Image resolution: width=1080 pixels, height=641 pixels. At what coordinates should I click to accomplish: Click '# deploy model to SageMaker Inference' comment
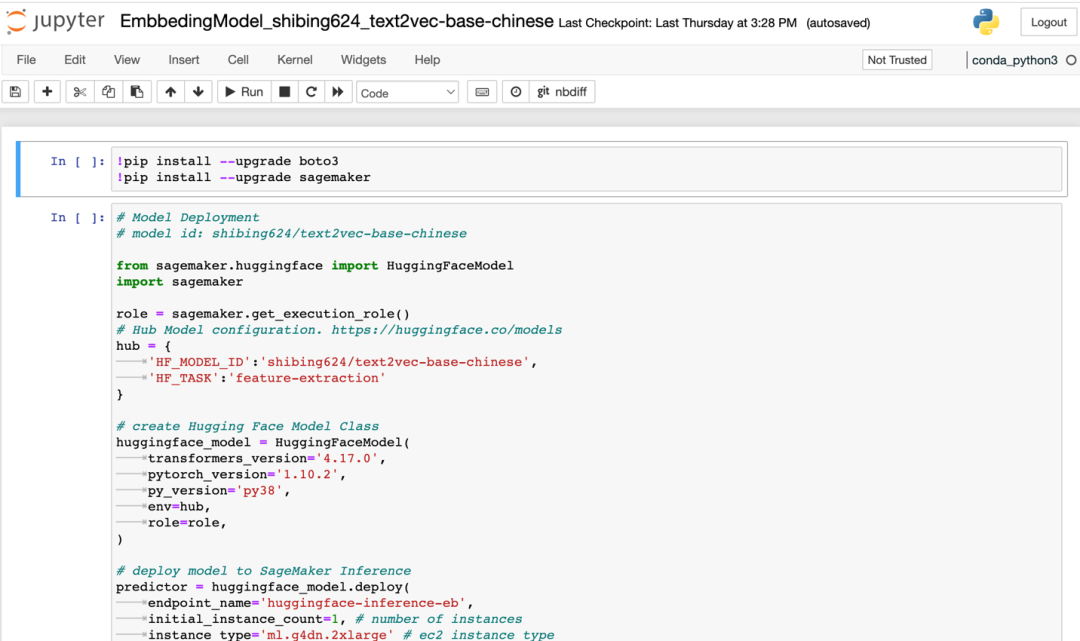click(x=264, y=571)
